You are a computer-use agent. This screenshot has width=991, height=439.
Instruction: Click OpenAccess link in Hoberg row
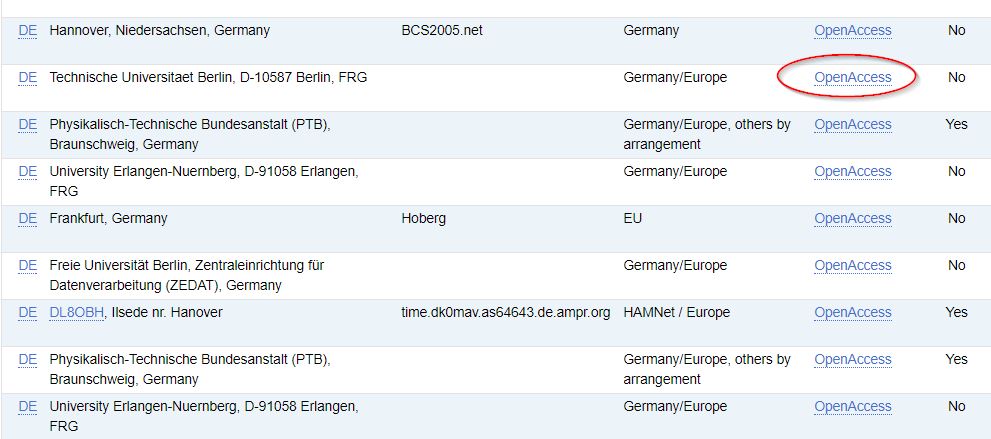pyautogui.click(x=853, y=219)
